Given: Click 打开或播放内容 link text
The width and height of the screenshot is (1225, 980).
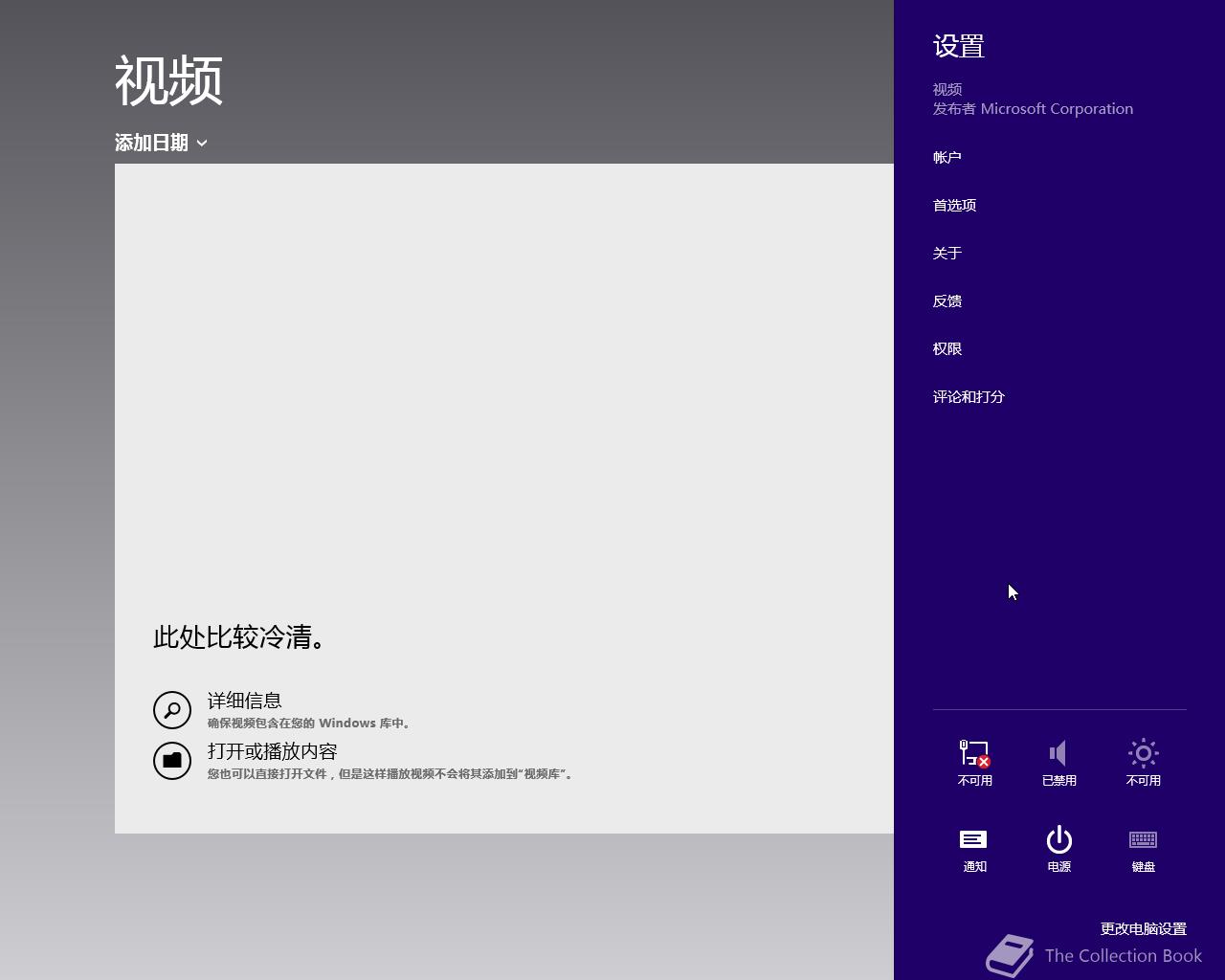Looking at the screenshot, I should [273, 751].
